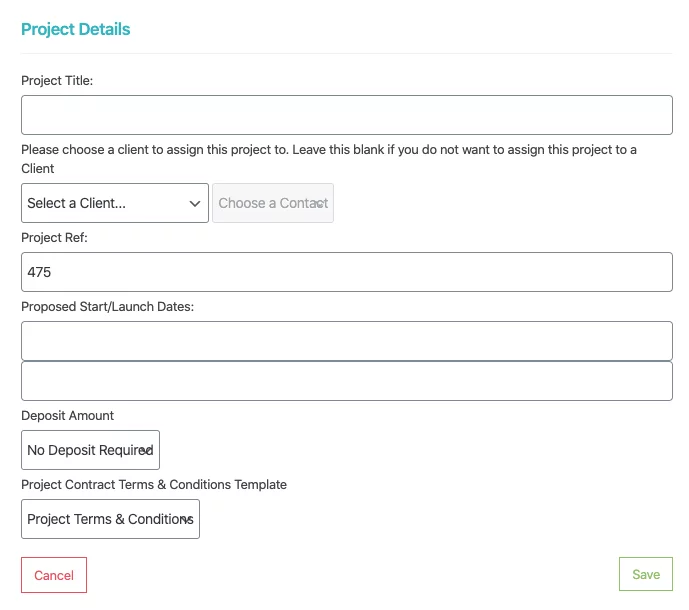689x610 pixels.
Task: Click the first Proposed Start date field
Action: pos(346,341)
